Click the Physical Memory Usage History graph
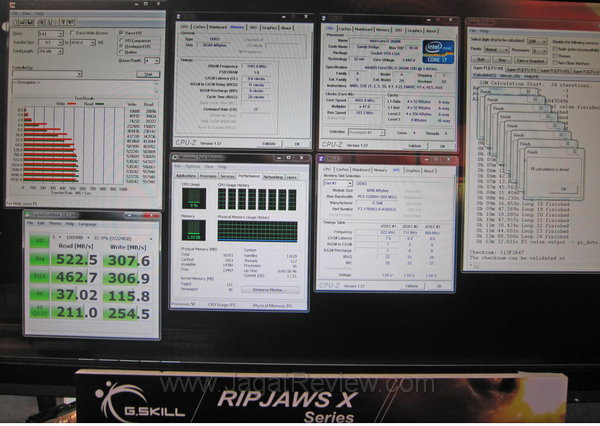Screen dimensions: 600x426 257,231
